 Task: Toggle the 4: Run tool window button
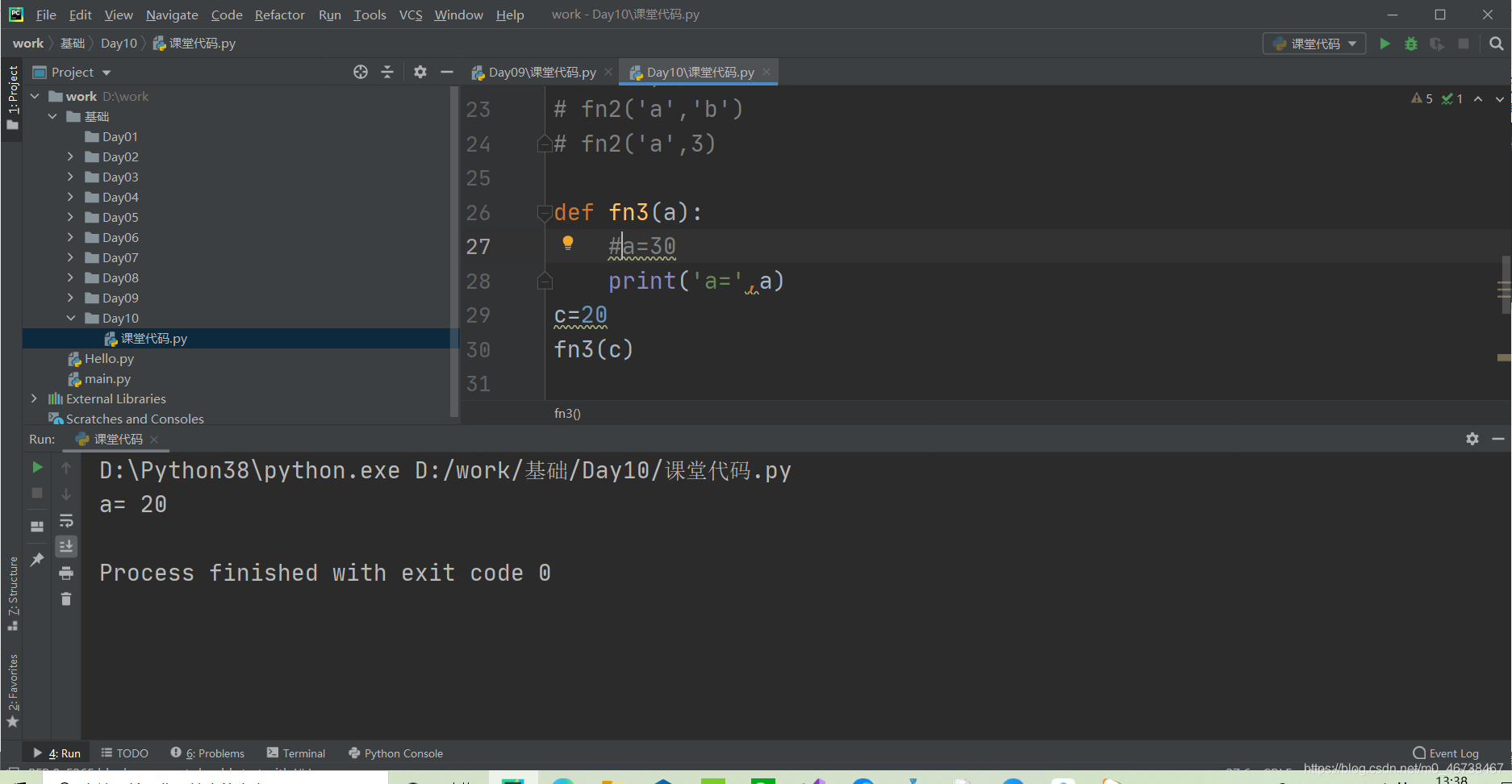(x=57, y=753)
